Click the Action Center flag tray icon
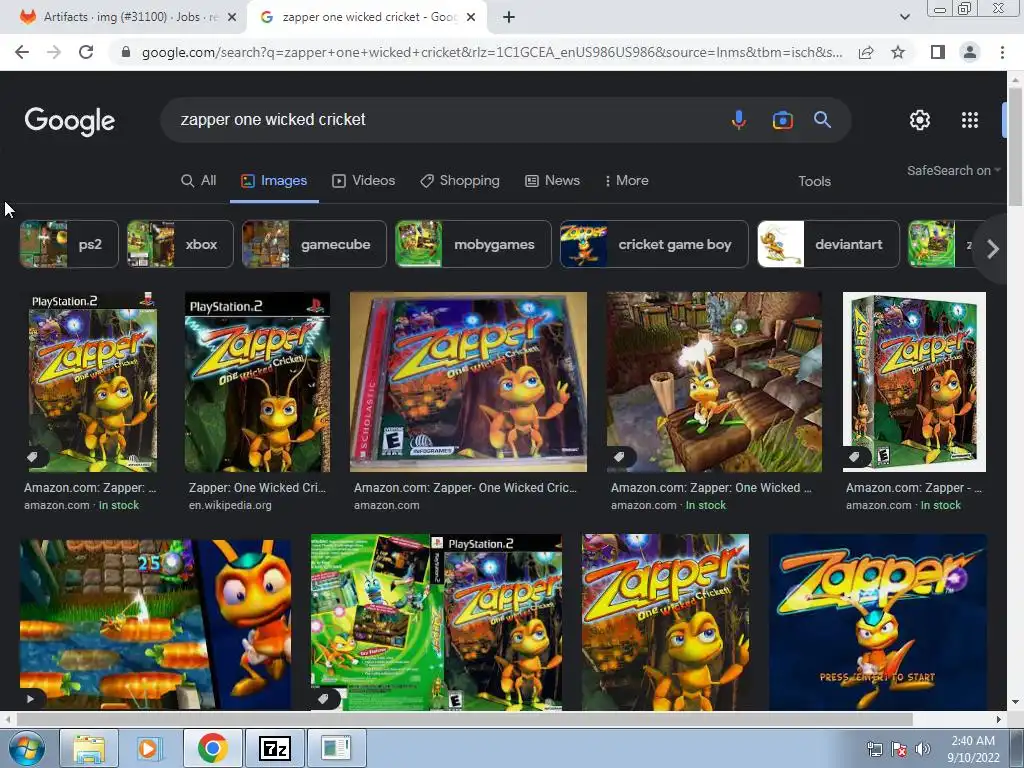 pyautogui.click(x=899, y=749)
